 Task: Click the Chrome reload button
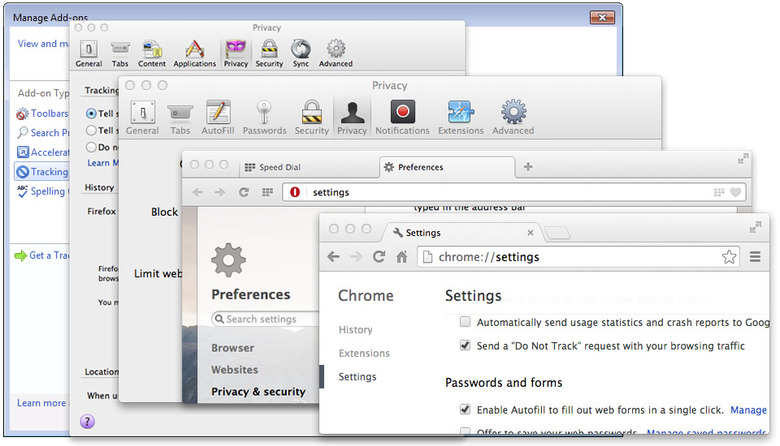point(379,257)
